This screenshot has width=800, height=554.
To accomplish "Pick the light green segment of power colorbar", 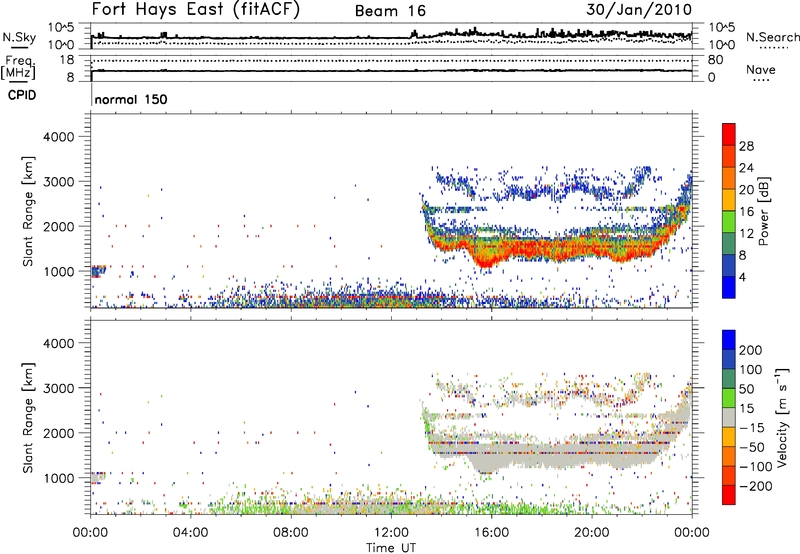I will click(729, 222).
